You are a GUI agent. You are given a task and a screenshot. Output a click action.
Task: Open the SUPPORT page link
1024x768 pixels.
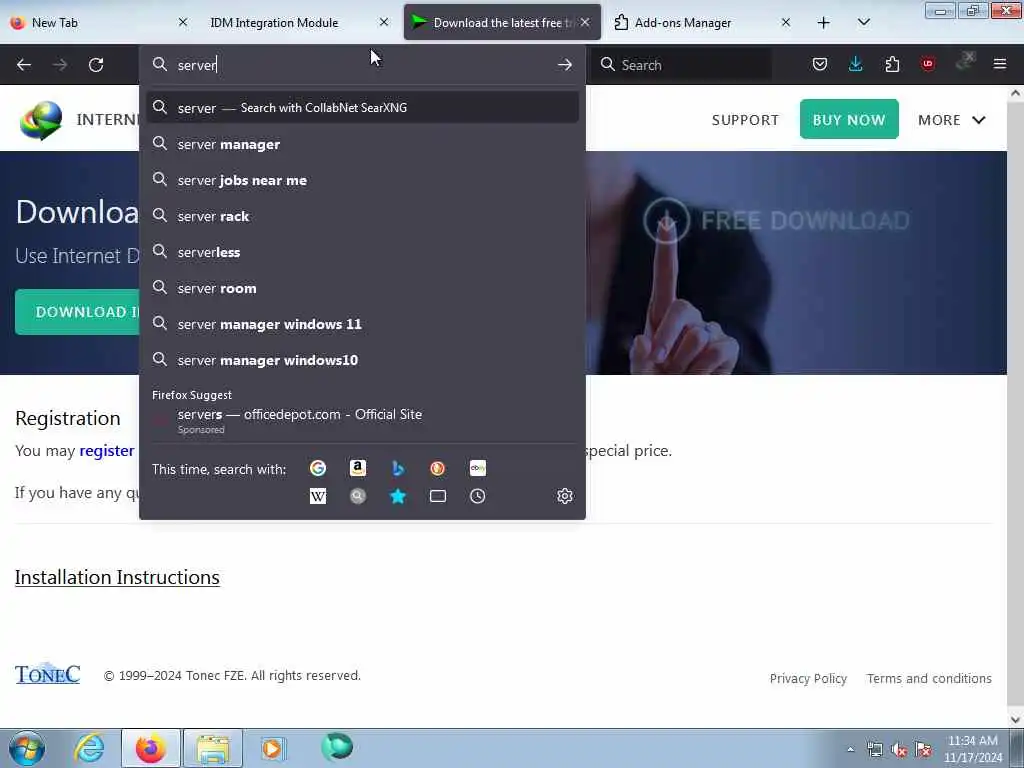745,120
